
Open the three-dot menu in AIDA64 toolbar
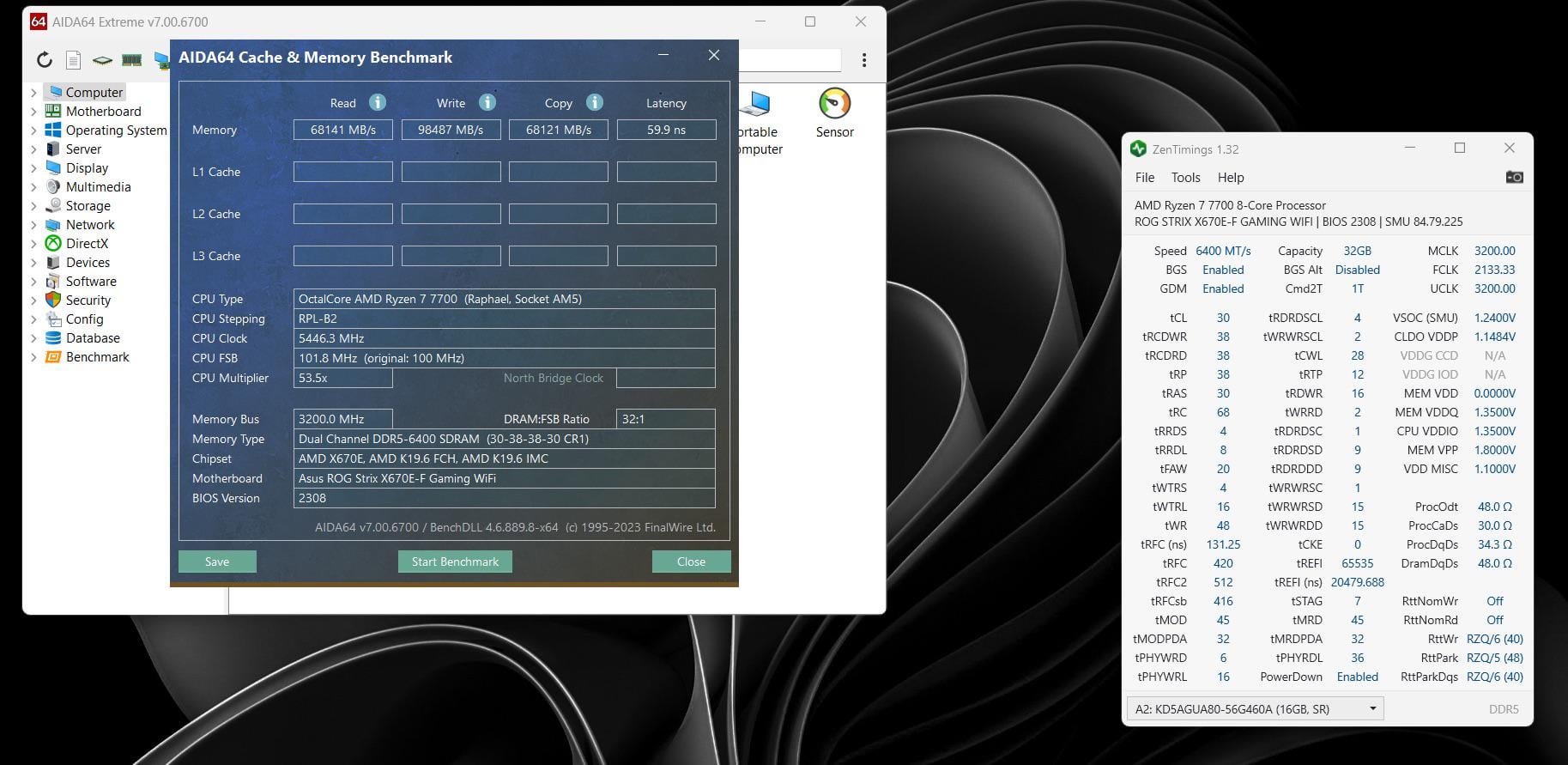864,60
